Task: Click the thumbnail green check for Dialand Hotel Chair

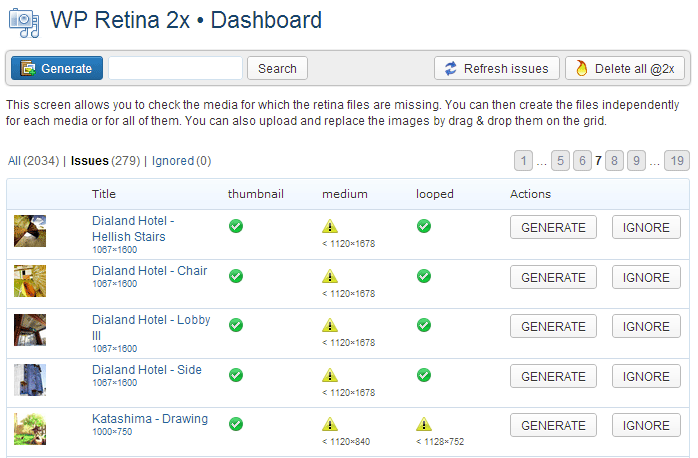Action: pyautogui.click(x=236, y=276)
